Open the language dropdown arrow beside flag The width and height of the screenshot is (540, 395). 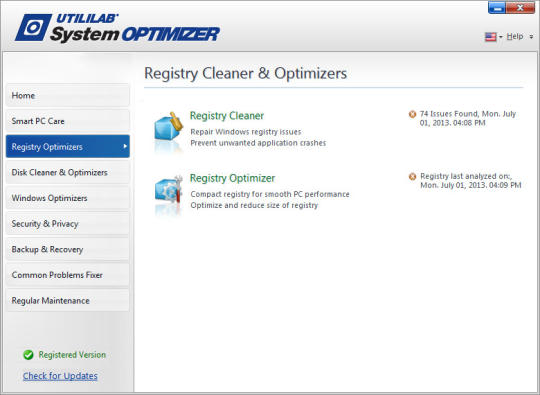point(500,37)
